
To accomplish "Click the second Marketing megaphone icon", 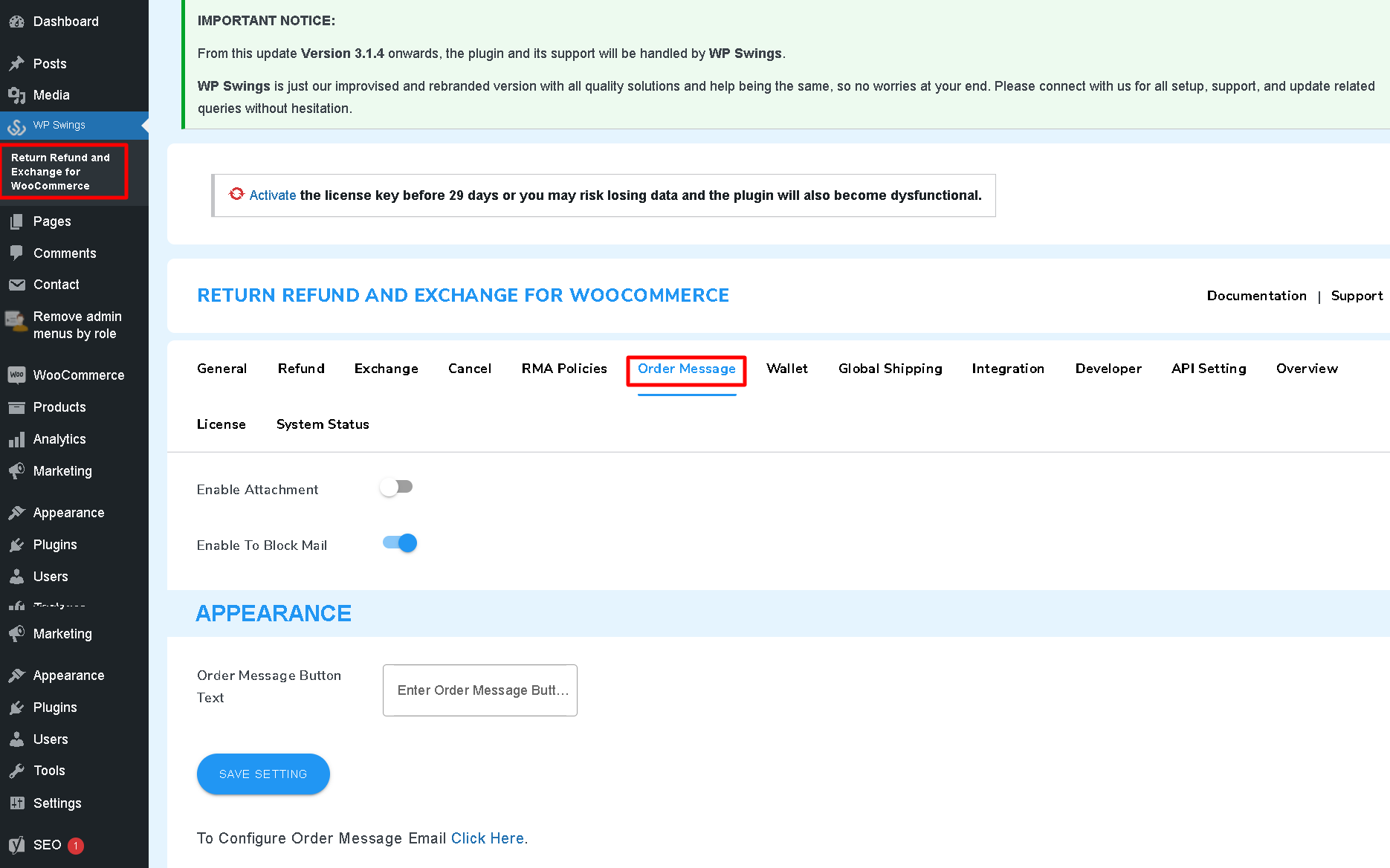I will pyautogui.click(x=16, y=634).
